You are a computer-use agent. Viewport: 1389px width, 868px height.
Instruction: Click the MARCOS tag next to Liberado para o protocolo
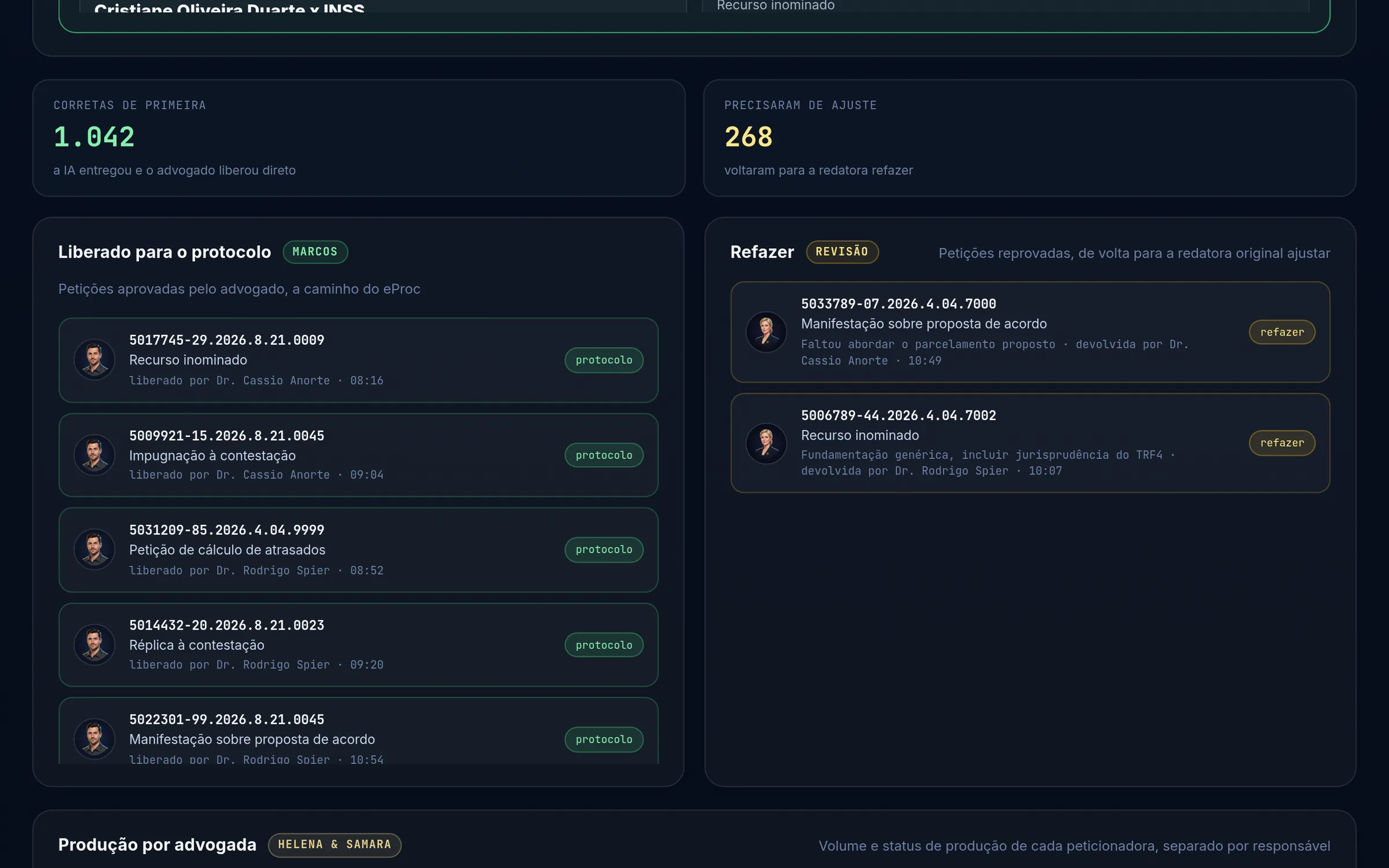click(x=315, y=252)
